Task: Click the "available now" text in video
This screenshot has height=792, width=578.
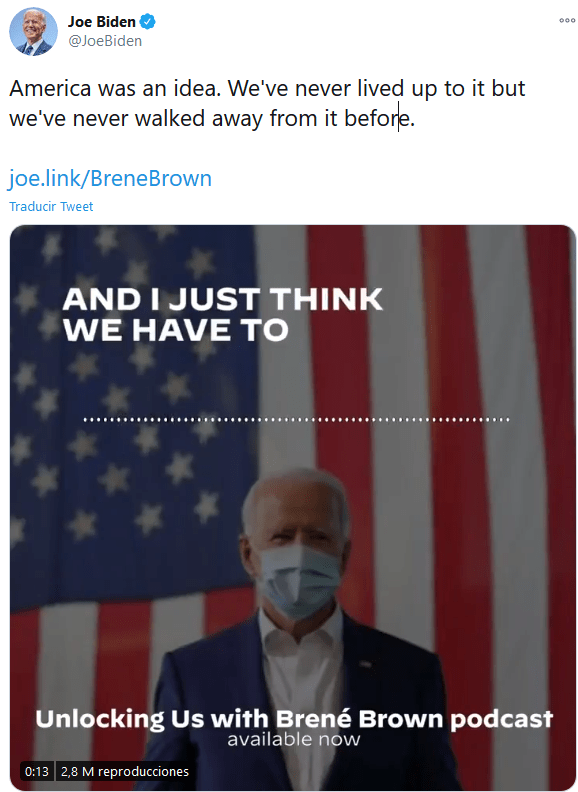Action: point(294,739)
